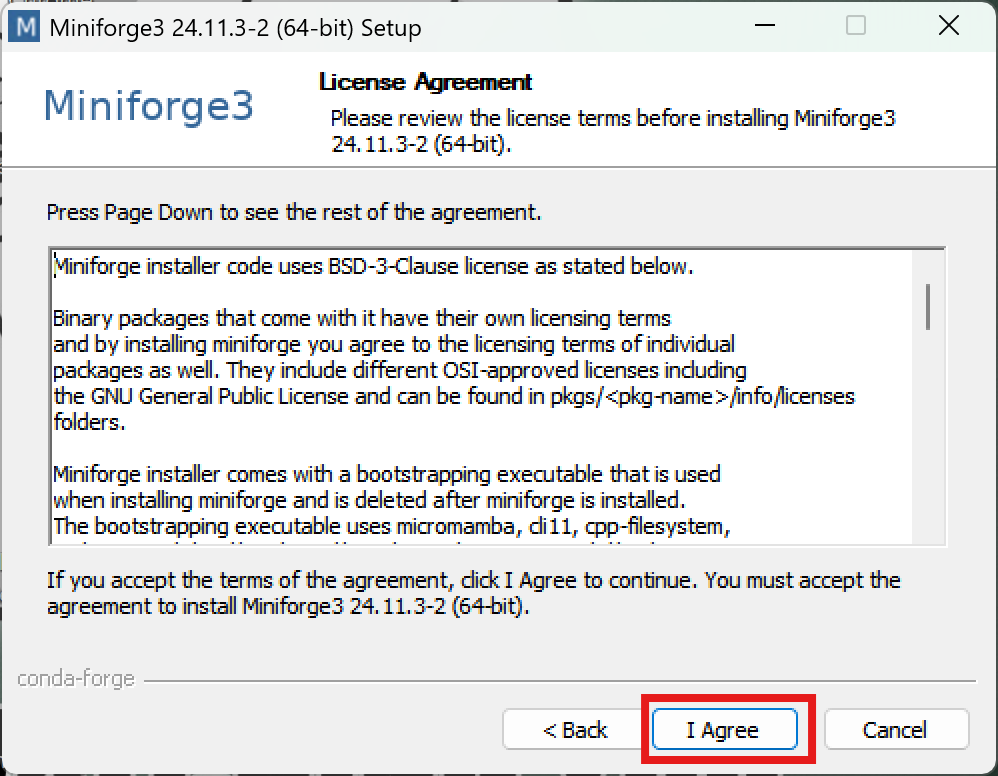Click the 'If you accept the terms' notice
The height and width of the screenshot is (776, 998).
coord(473,593)
